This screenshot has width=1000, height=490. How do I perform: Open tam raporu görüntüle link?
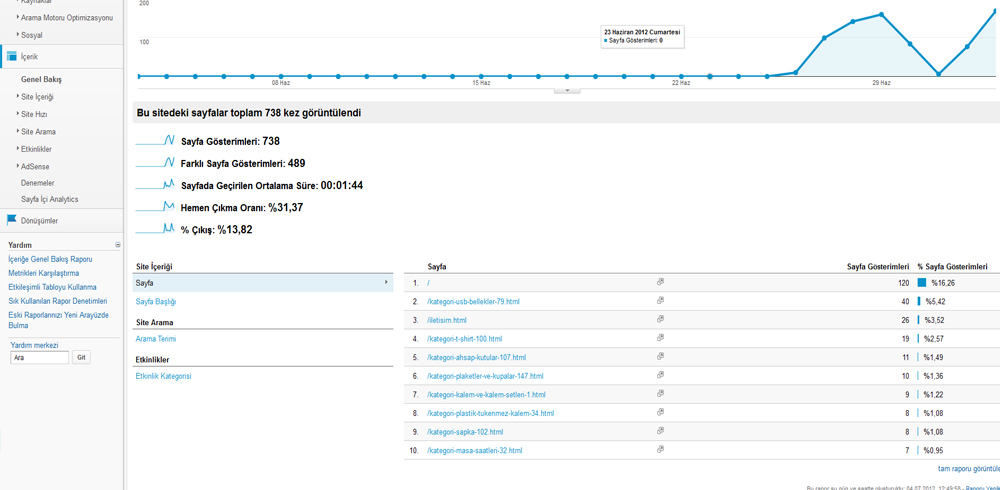[968, 468]
